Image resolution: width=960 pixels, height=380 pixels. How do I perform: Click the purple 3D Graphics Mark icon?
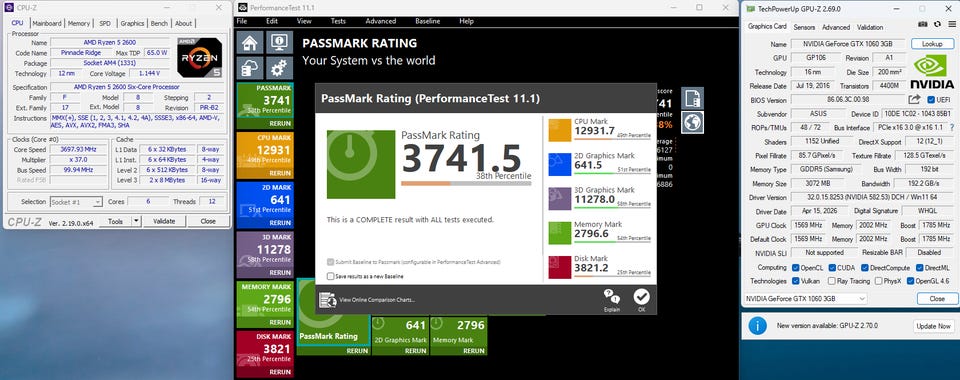click(x=560, y=198)
